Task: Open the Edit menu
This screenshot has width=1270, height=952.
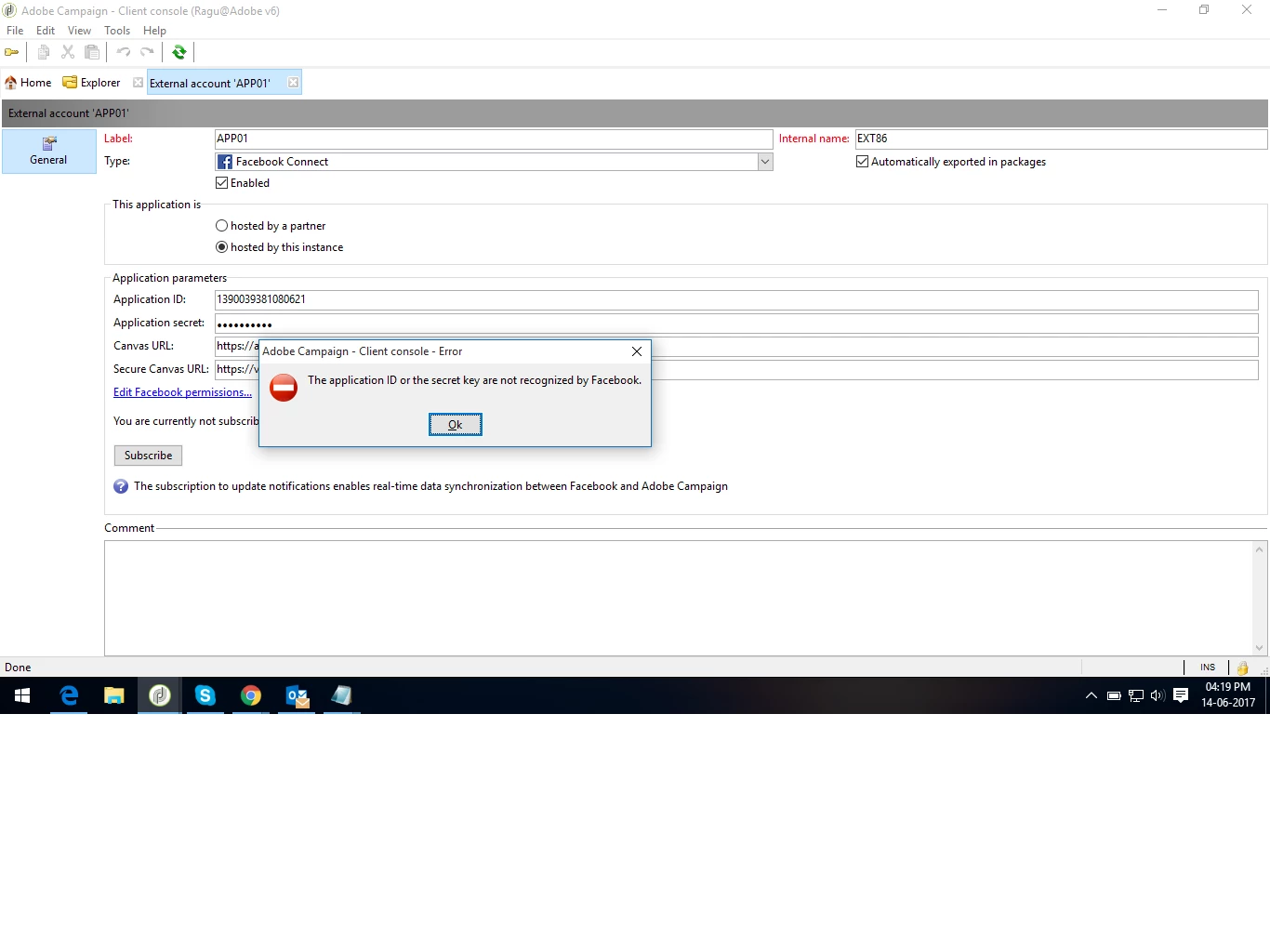Action: pos(46,31)
